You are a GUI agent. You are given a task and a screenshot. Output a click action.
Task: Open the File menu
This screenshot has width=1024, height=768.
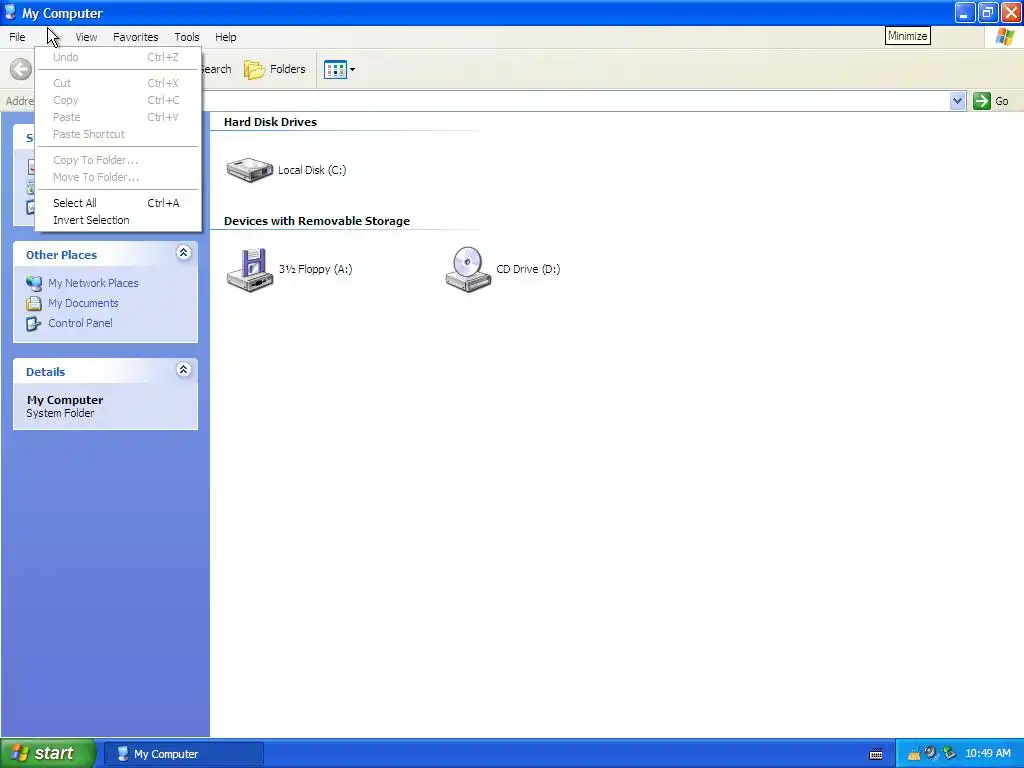pos(18,37)
